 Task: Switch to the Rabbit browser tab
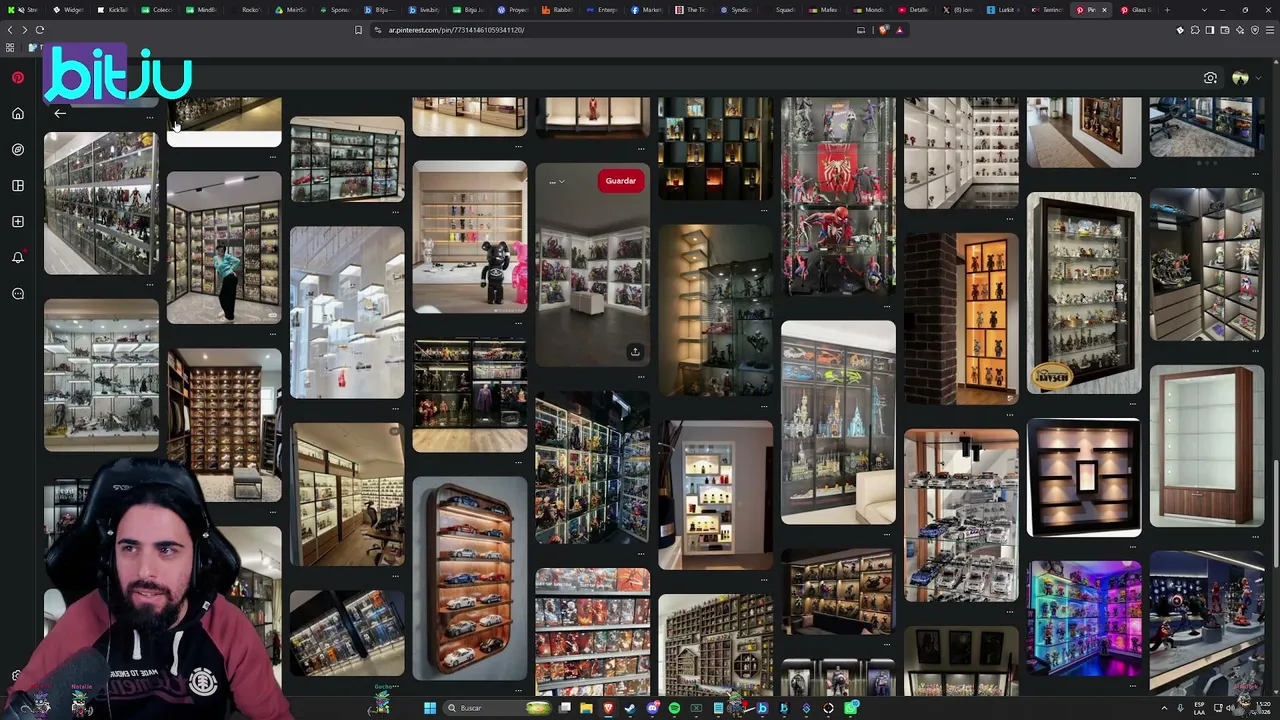pos(558,10)
